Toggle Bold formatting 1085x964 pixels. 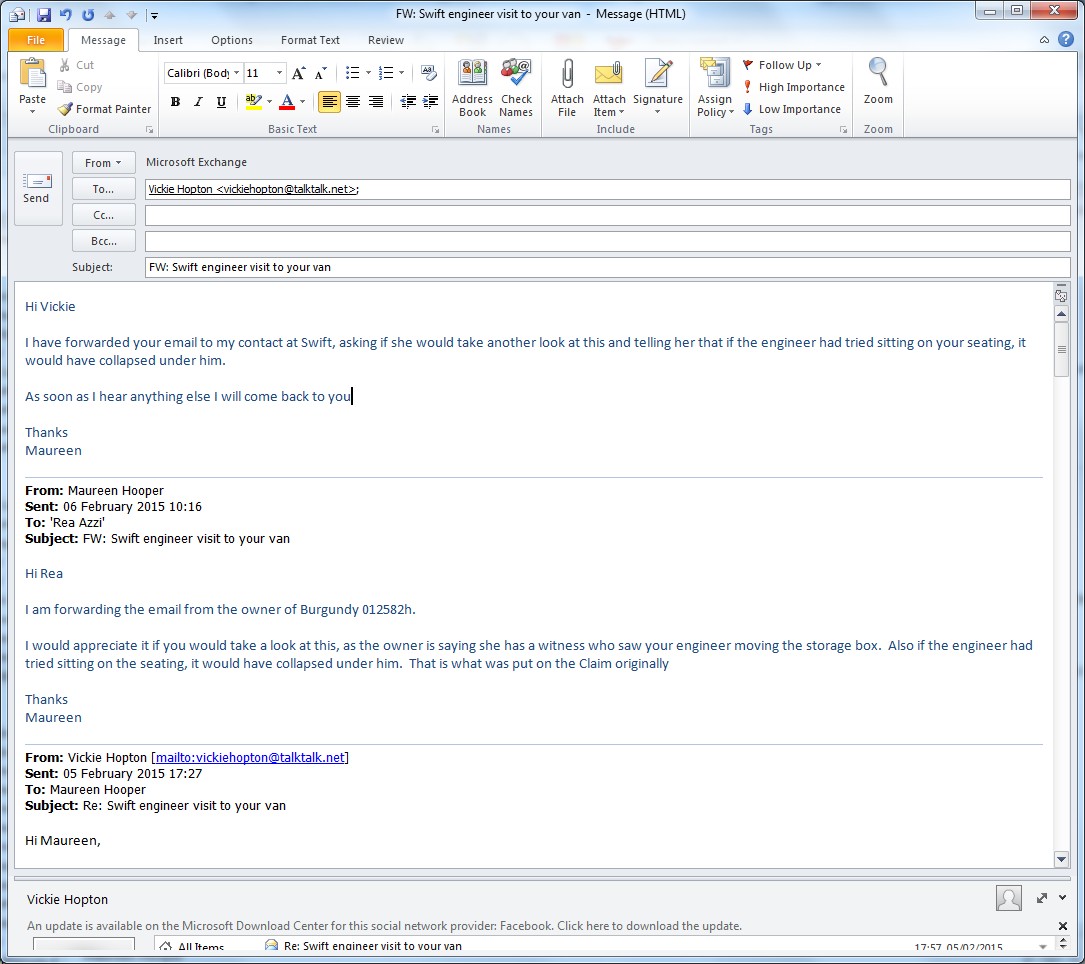pyautogui.click(x=176, y=102)
